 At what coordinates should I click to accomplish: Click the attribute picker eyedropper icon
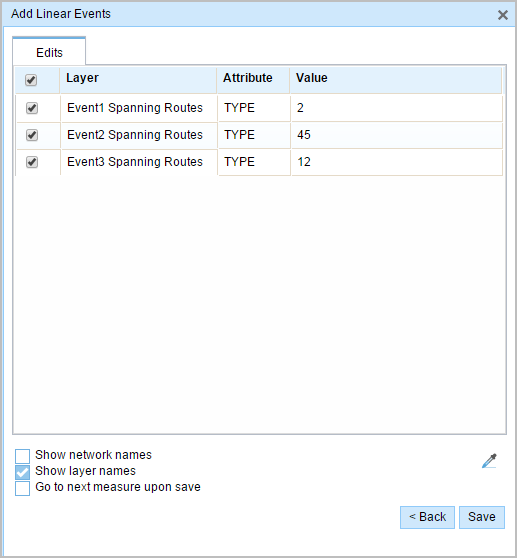click(489, 461)
